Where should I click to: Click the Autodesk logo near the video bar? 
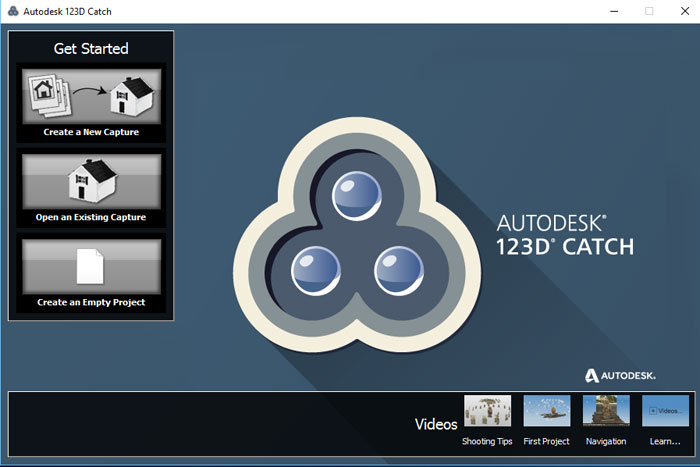[x=620, y=375]
